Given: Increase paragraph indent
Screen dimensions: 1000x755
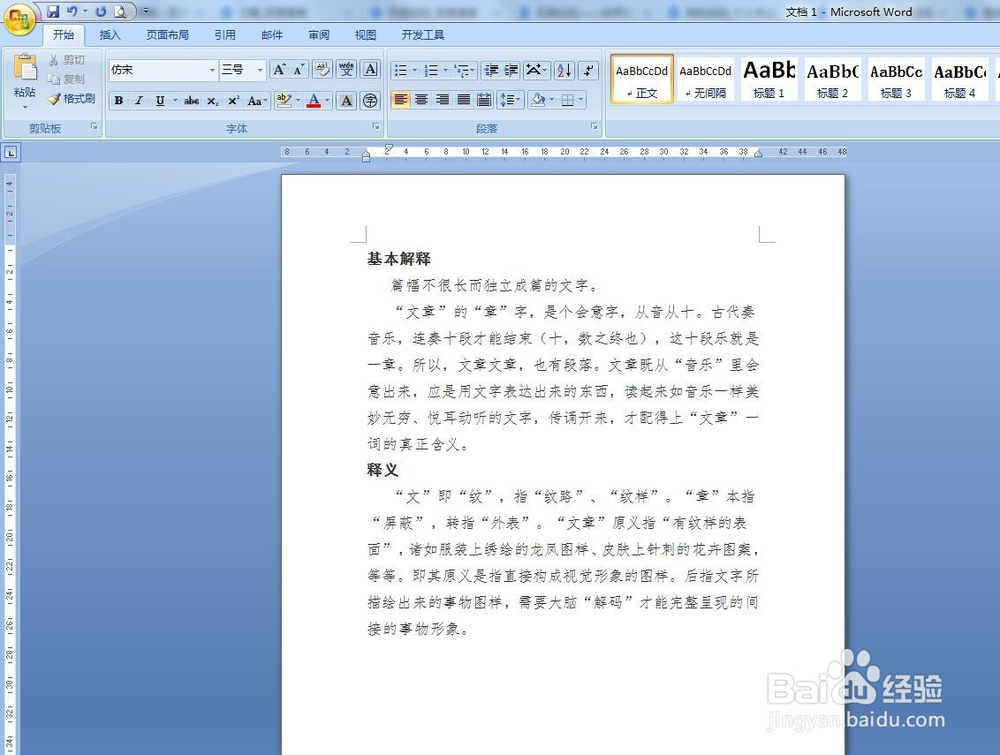Looking at the screenshot, I should pos(511,70).
